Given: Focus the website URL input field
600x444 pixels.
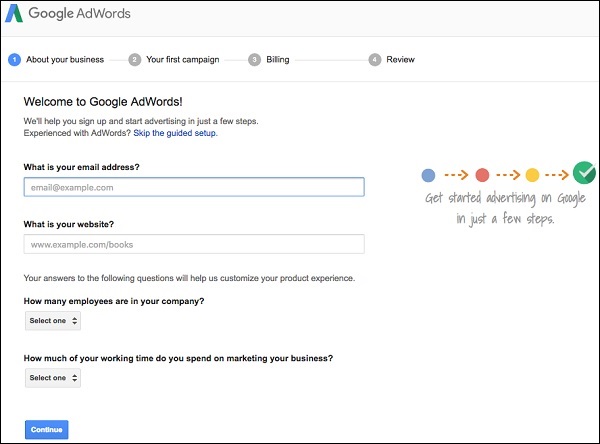Looking at the screenshot, I should (194, 244).
